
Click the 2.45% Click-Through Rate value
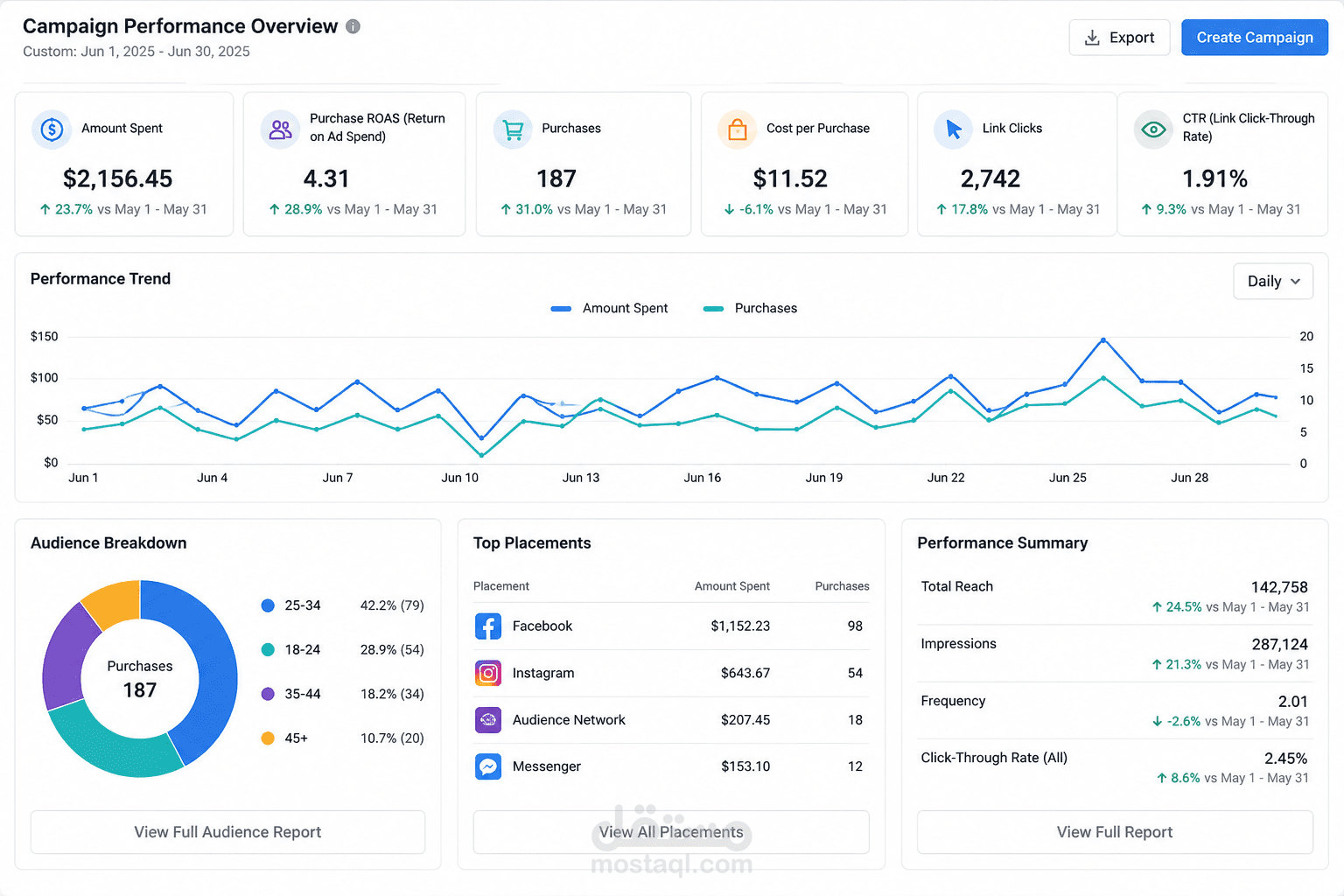coord(1286,759)
